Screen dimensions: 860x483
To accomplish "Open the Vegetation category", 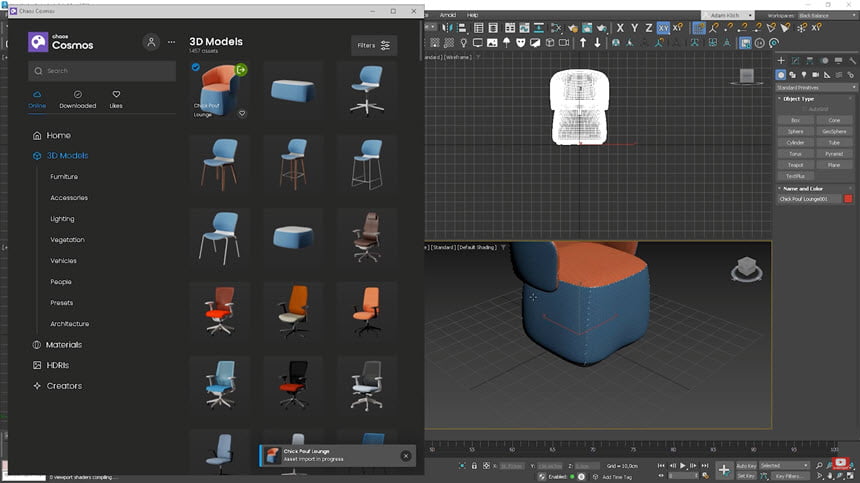I will pos(67,240).
